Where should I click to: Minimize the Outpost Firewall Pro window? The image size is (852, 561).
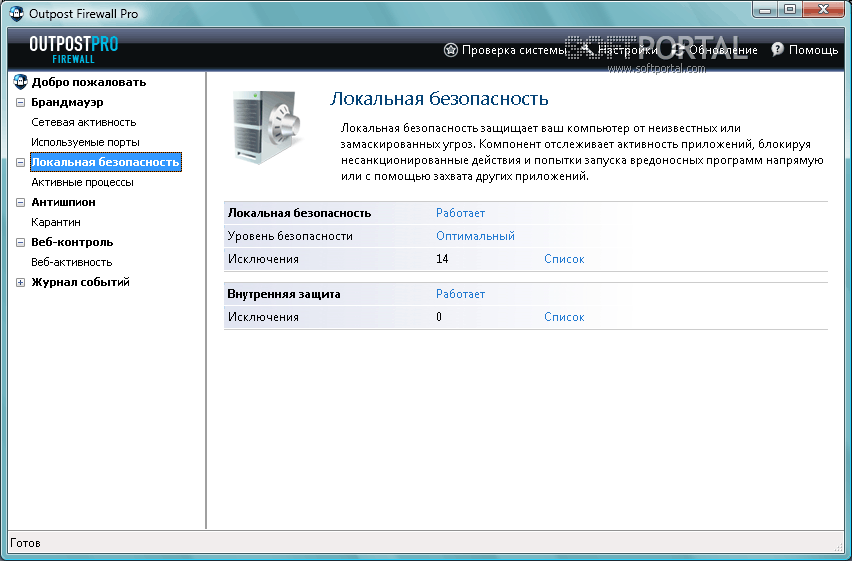(x=765, y=9)
